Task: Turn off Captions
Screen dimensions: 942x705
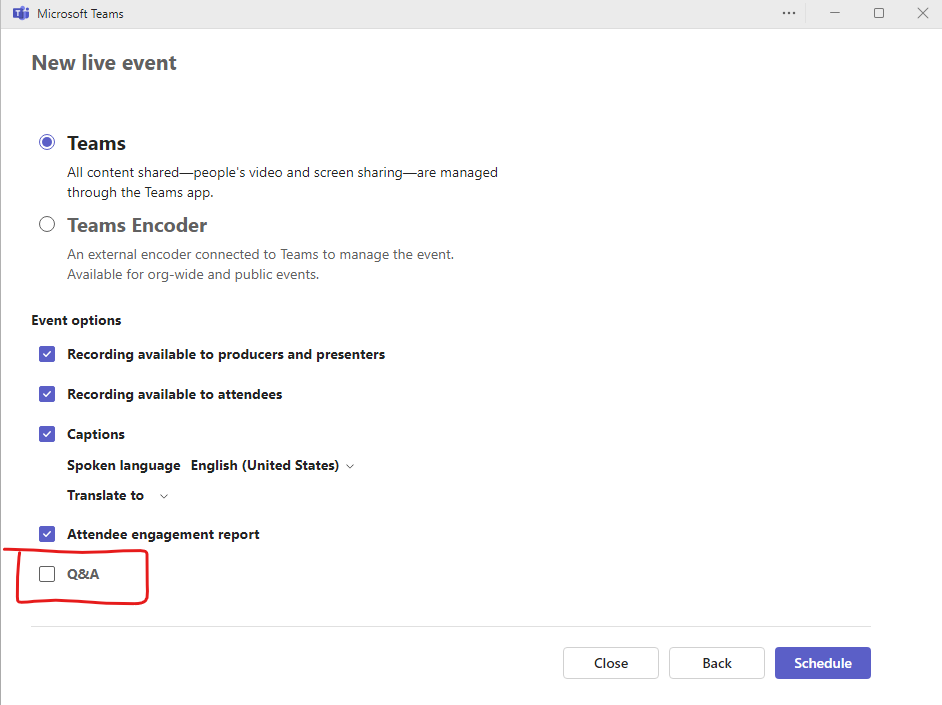Action: coord(46,433)
